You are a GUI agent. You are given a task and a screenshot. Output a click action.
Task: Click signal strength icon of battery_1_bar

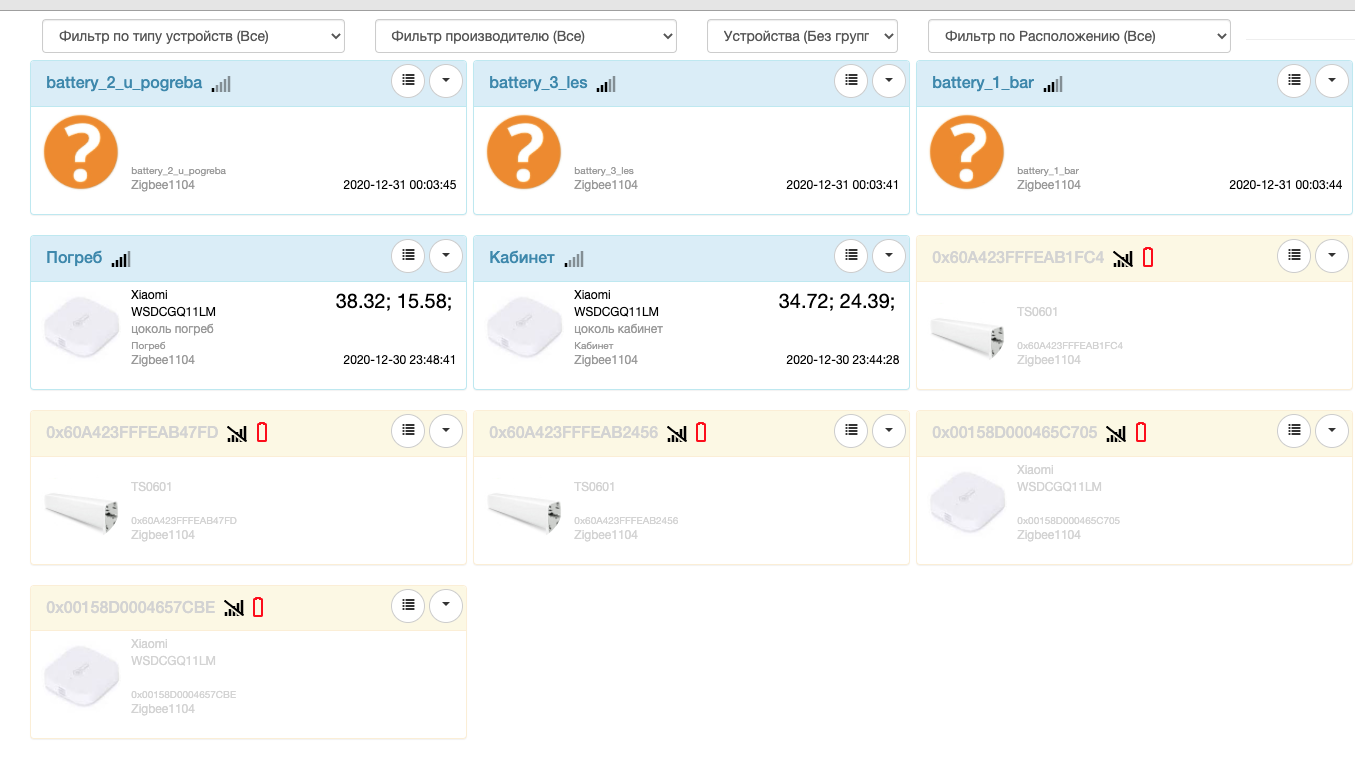pos(1052,84)
